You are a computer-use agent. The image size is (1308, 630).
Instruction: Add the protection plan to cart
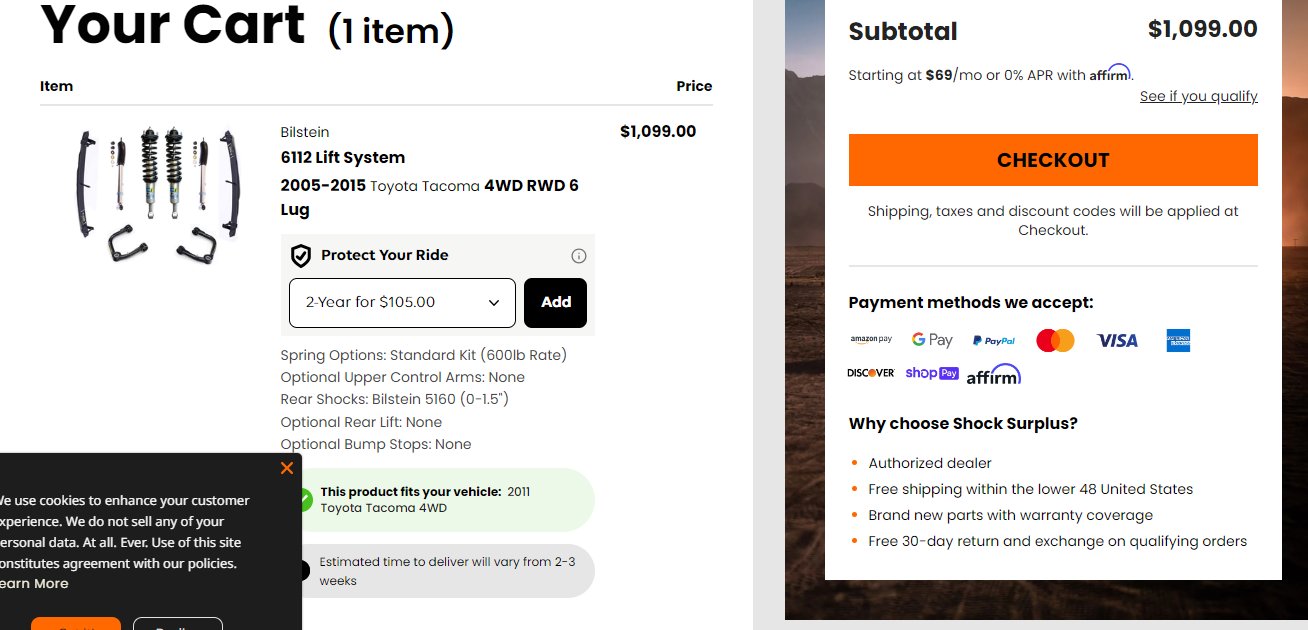pos(556,303)
